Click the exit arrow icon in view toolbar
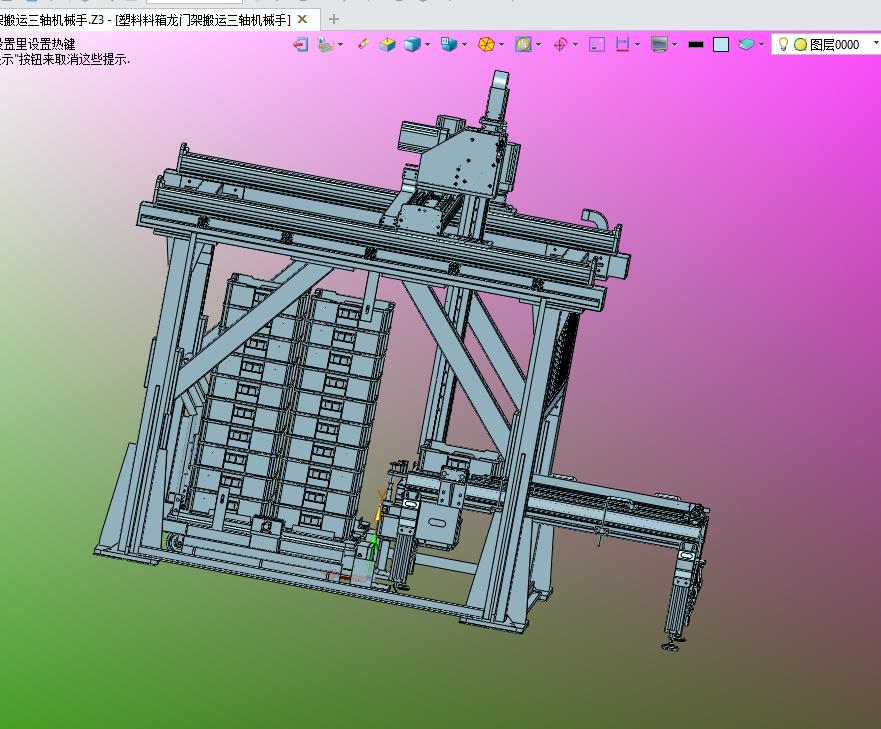Image resolution: width=881 pixels, height=729 pixels. point(301,44)
